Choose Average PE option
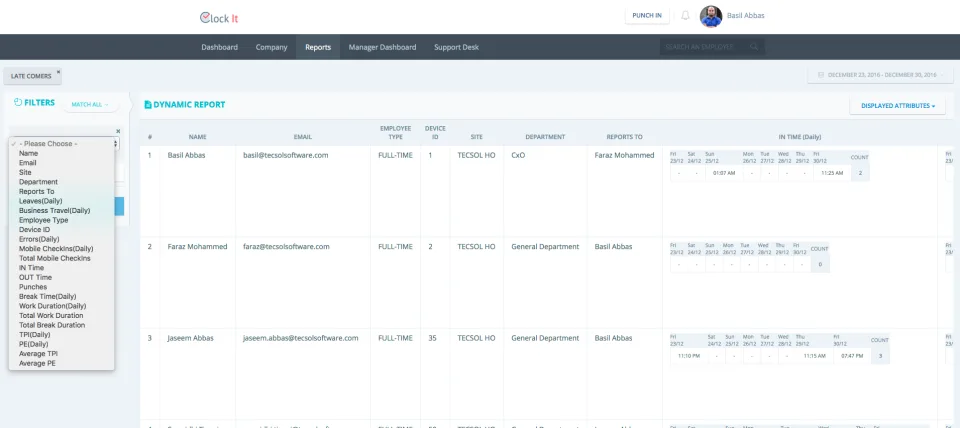960x428 pixels. click(x=61, y=363)
